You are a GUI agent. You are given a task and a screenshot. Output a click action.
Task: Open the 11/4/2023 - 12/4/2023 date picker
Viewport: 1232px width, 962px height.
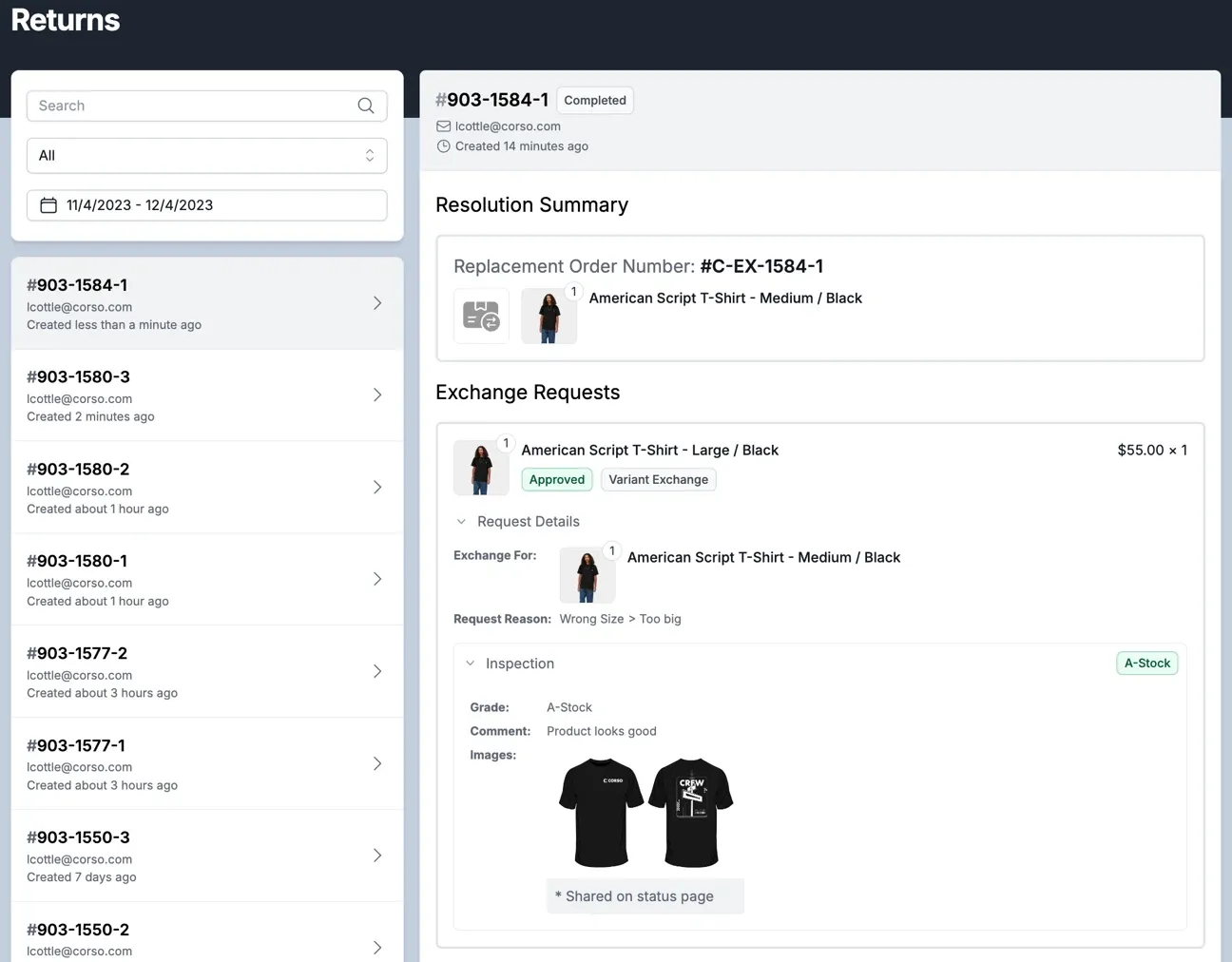point(206,205)
